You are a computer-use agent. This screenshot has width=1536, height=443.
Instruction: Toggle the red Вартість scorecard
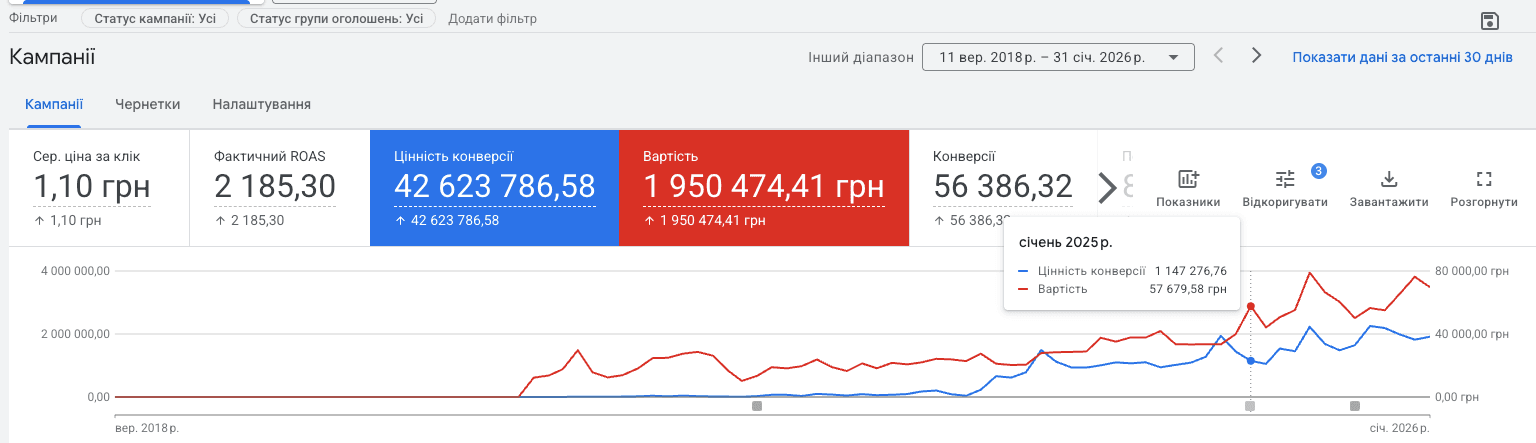(x=764, y=187)
